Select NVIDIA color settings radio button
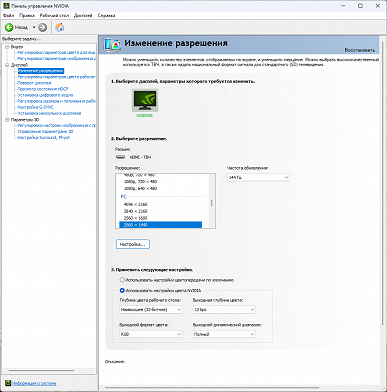The height and width of the screenshot is (392, 387). point(122,290)
